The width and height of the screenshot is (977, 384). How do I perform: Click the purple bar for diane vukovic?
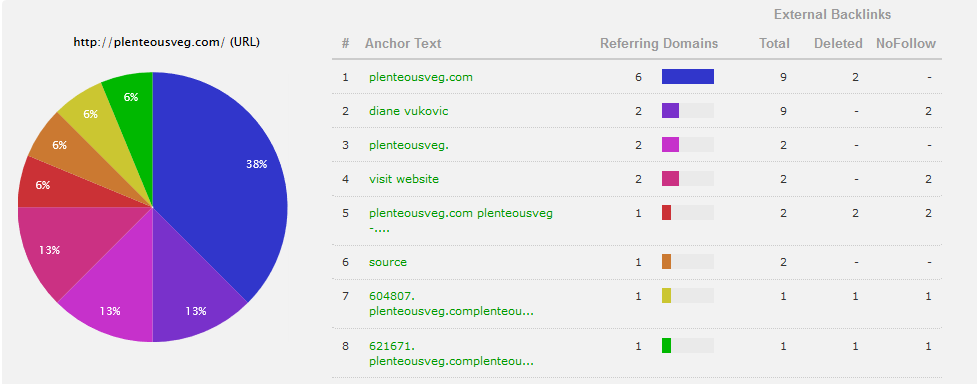(x=670, y=111)
